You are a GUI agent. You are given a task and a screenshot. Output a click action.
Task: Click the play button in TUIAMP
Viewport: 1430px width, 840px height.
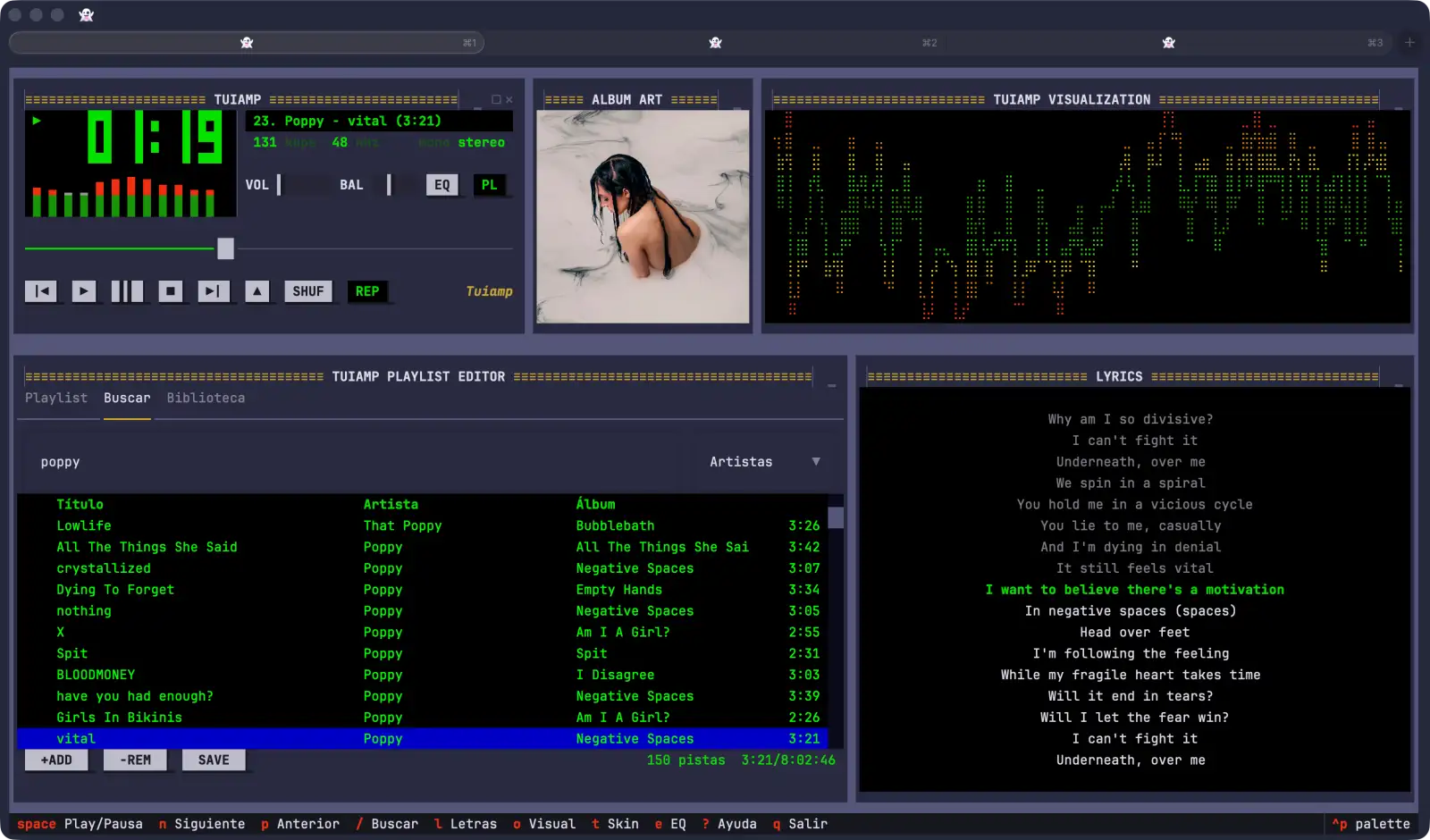(84, 291)
